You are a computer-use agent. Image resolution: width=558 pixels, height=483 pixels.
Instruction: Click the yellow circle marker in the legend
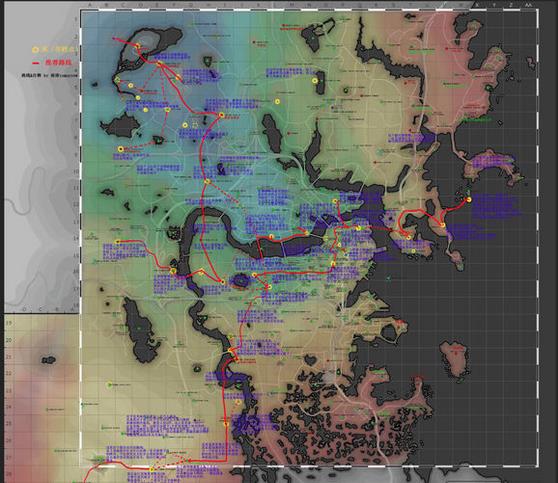click(35, 50)
